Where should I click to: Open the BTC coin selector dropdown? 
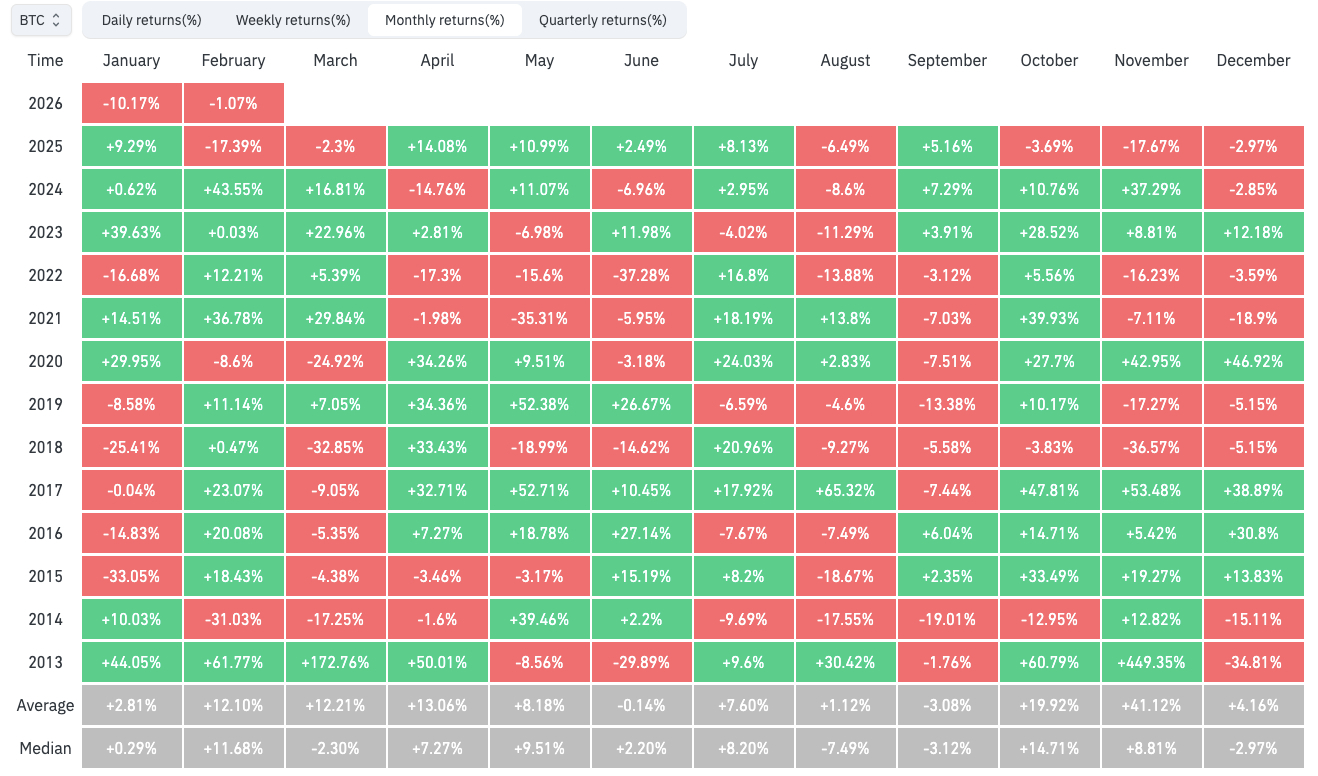pyautogui.click(x=41, y=20)
